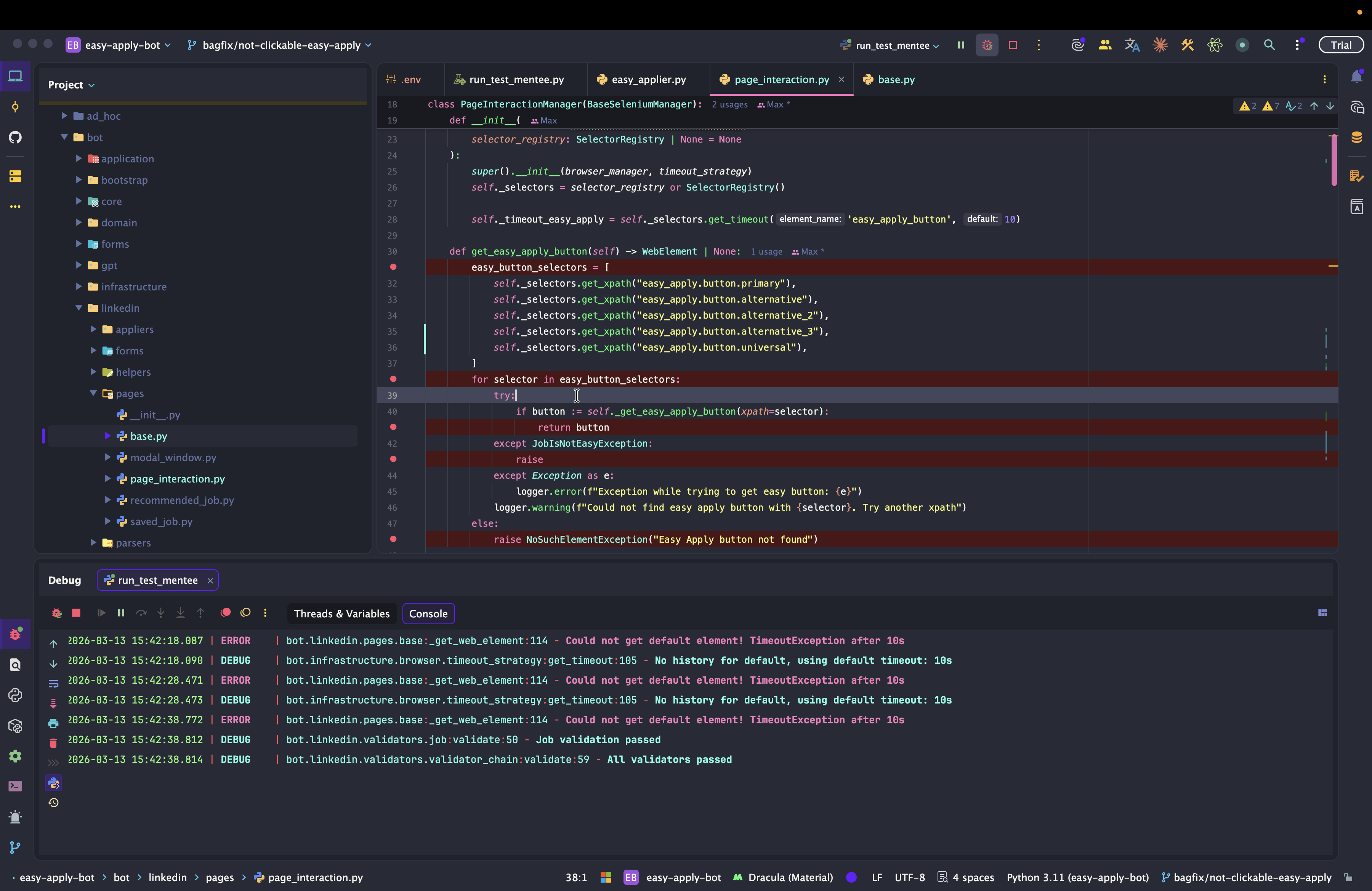This screenshot has width=1372, height=891.
Task: Open the Notifications bell panel
Action: pyautogui.click(x=1356, y=77)
